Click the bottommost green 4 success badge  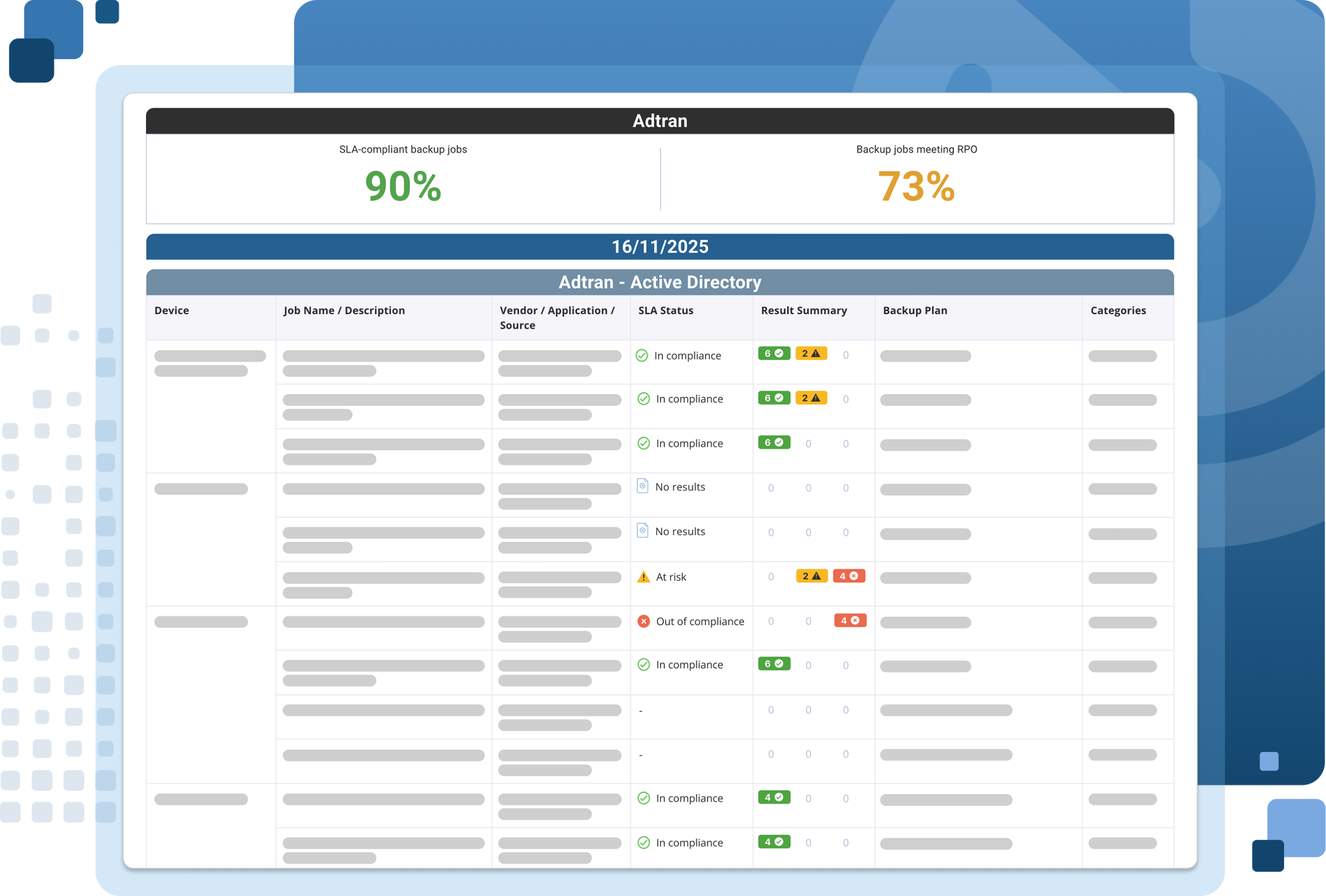pyautogui.click(x=773, y=842)
